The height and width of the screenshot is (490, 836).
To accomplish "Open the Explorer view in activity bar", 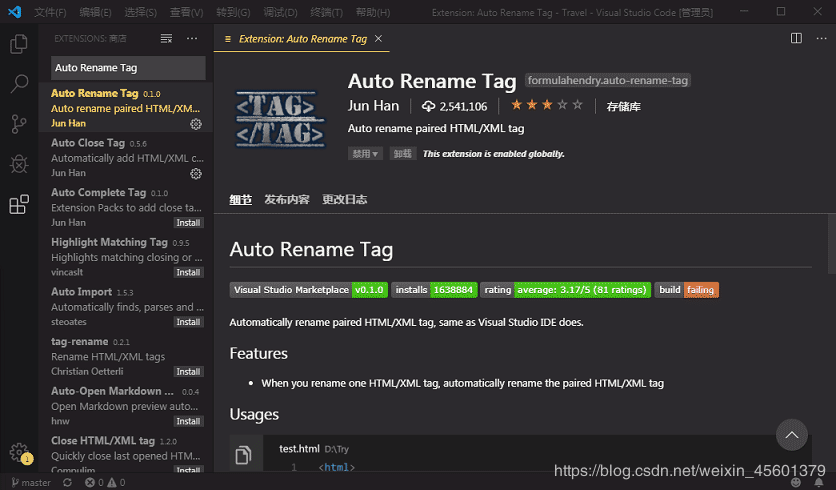I will pos(18,44).
